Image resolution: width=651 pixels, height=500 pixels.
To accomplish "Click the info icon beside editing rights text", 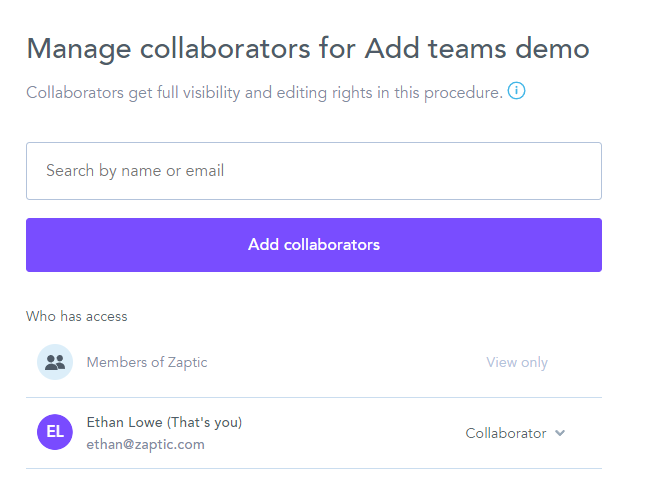I will coord(516,92).
